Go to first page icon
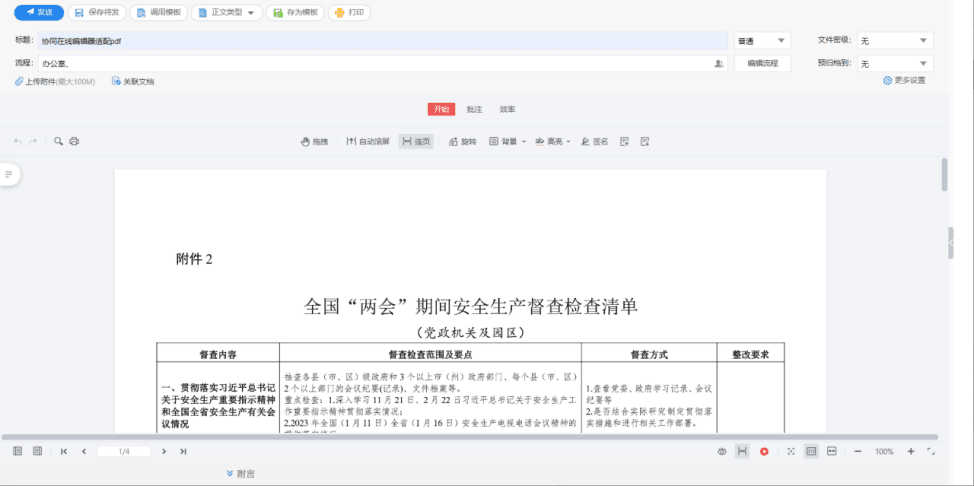This screenshot has width=974, height=486. tap(64, 451)
